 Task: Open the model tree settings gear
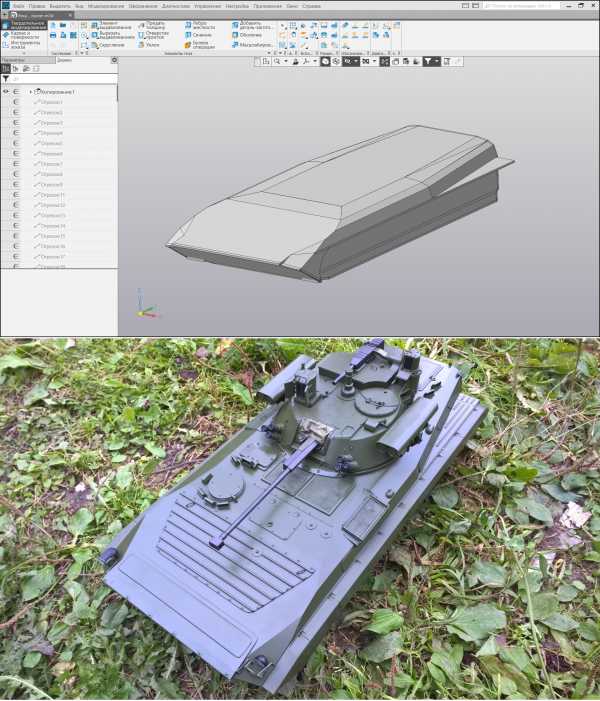(114, 60)
